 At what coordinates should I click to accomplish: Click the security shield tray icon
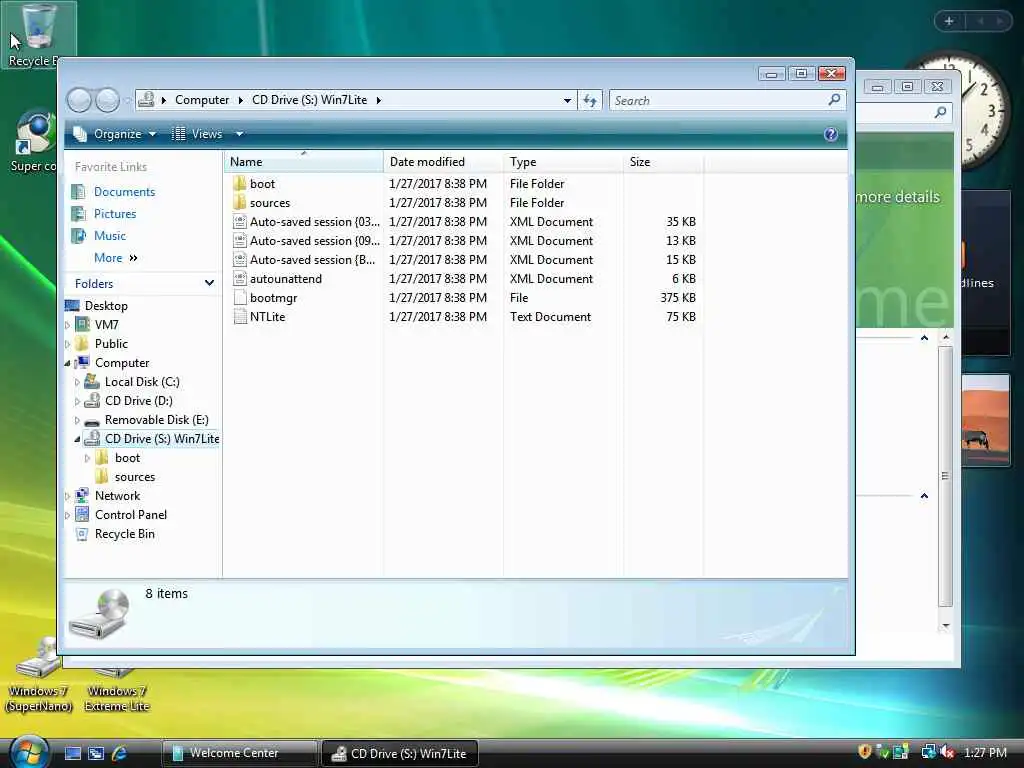coord(865,752)
